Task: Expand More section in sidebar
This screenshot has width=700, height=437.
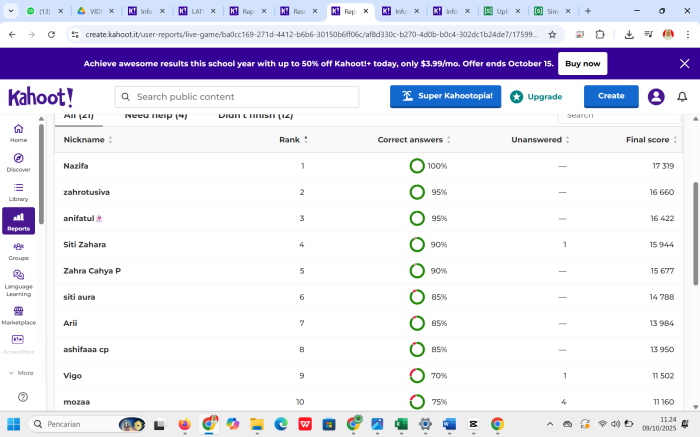Action: pos(18,372)
